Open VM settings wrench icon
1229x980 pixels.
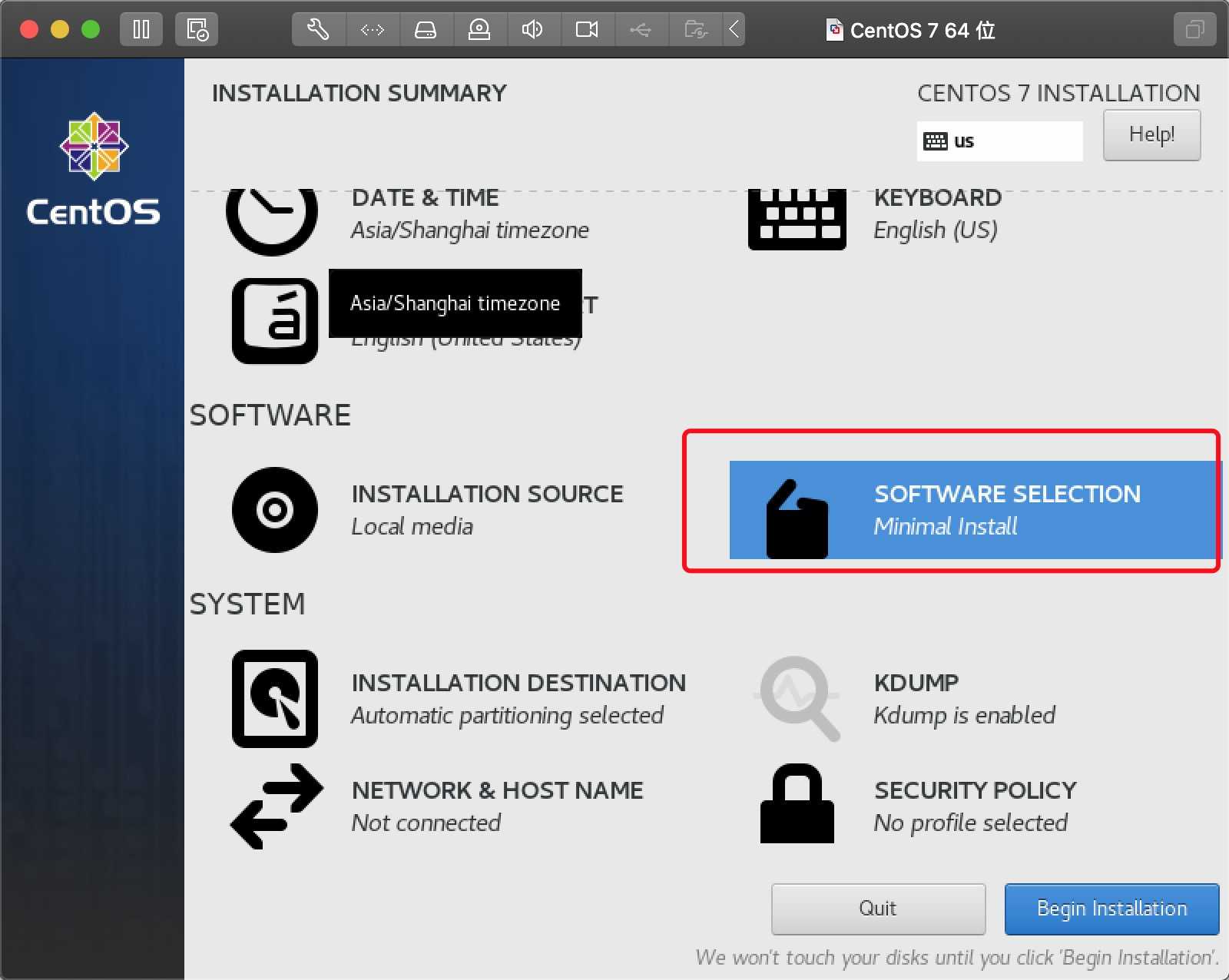318,30
